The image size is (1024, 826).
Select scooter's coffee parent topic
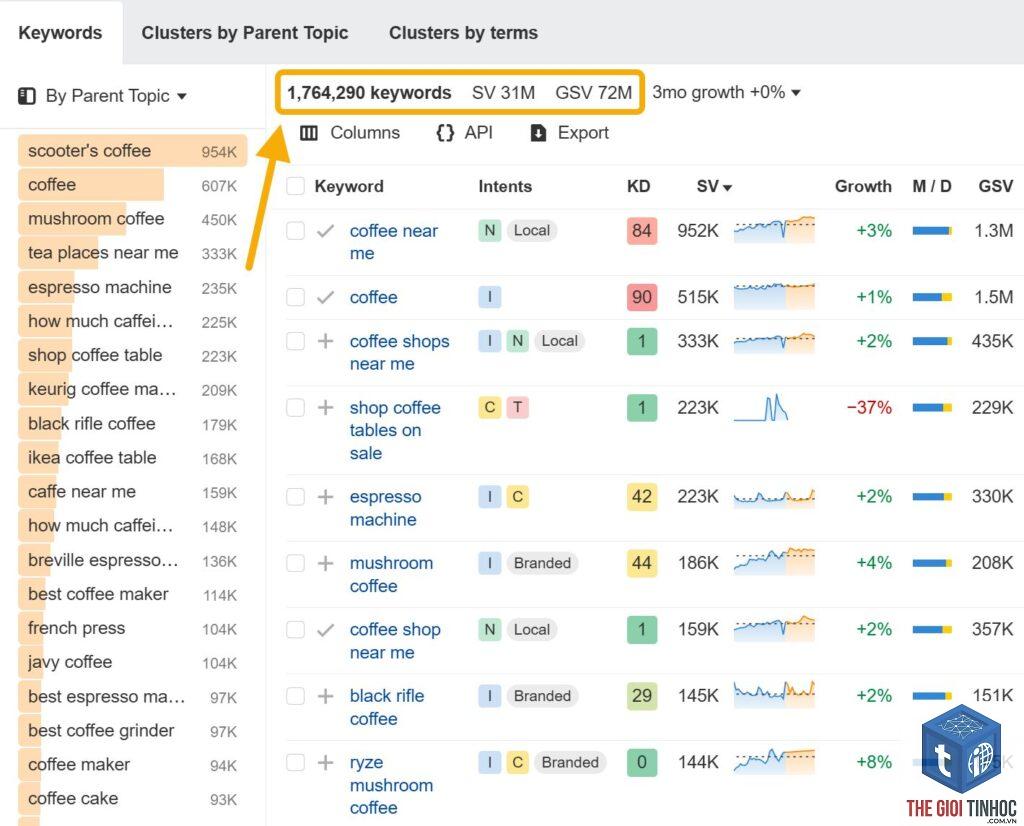coord(133,151)
